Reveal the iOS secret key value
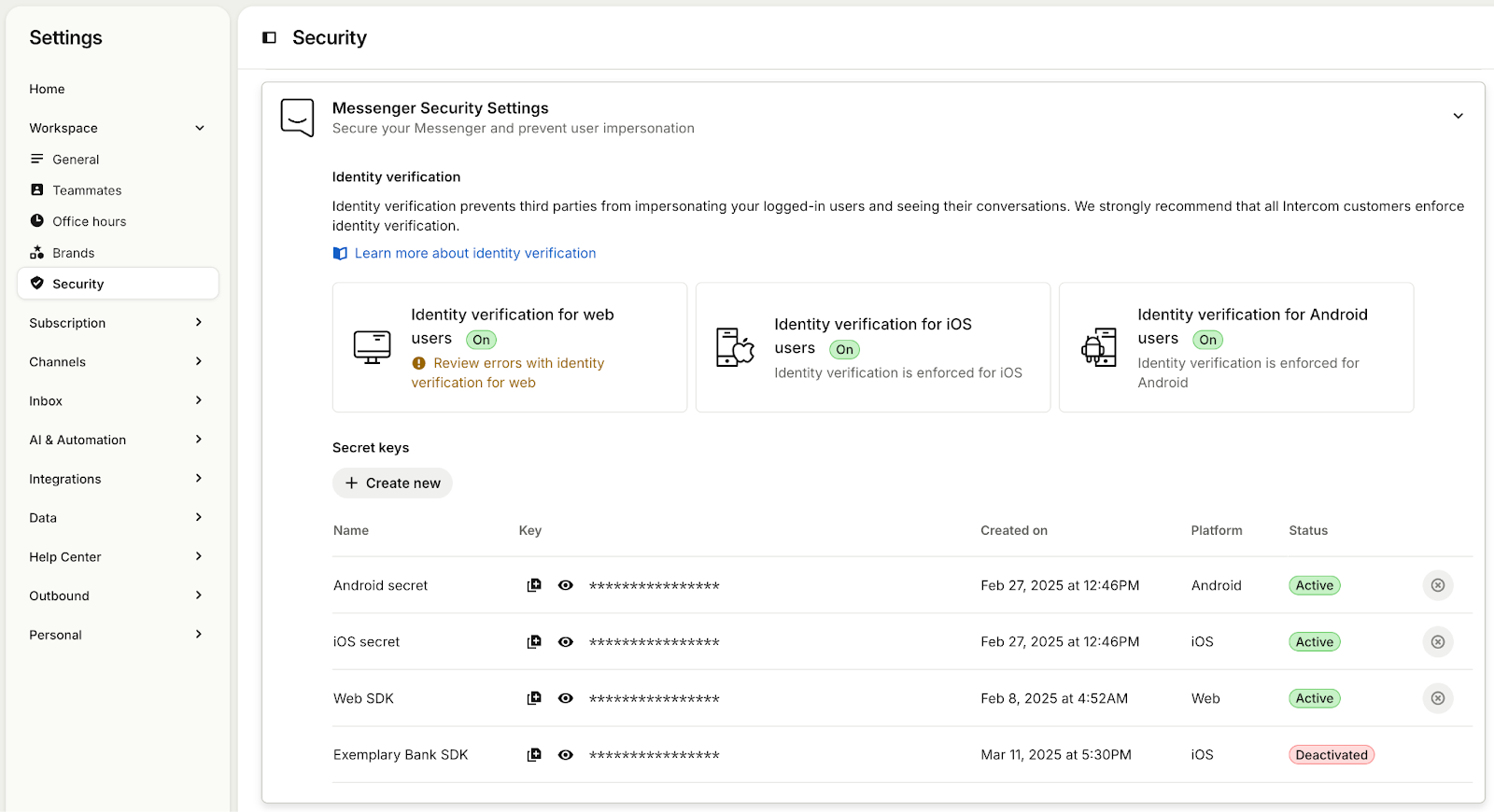 click(x=565, y=641)
